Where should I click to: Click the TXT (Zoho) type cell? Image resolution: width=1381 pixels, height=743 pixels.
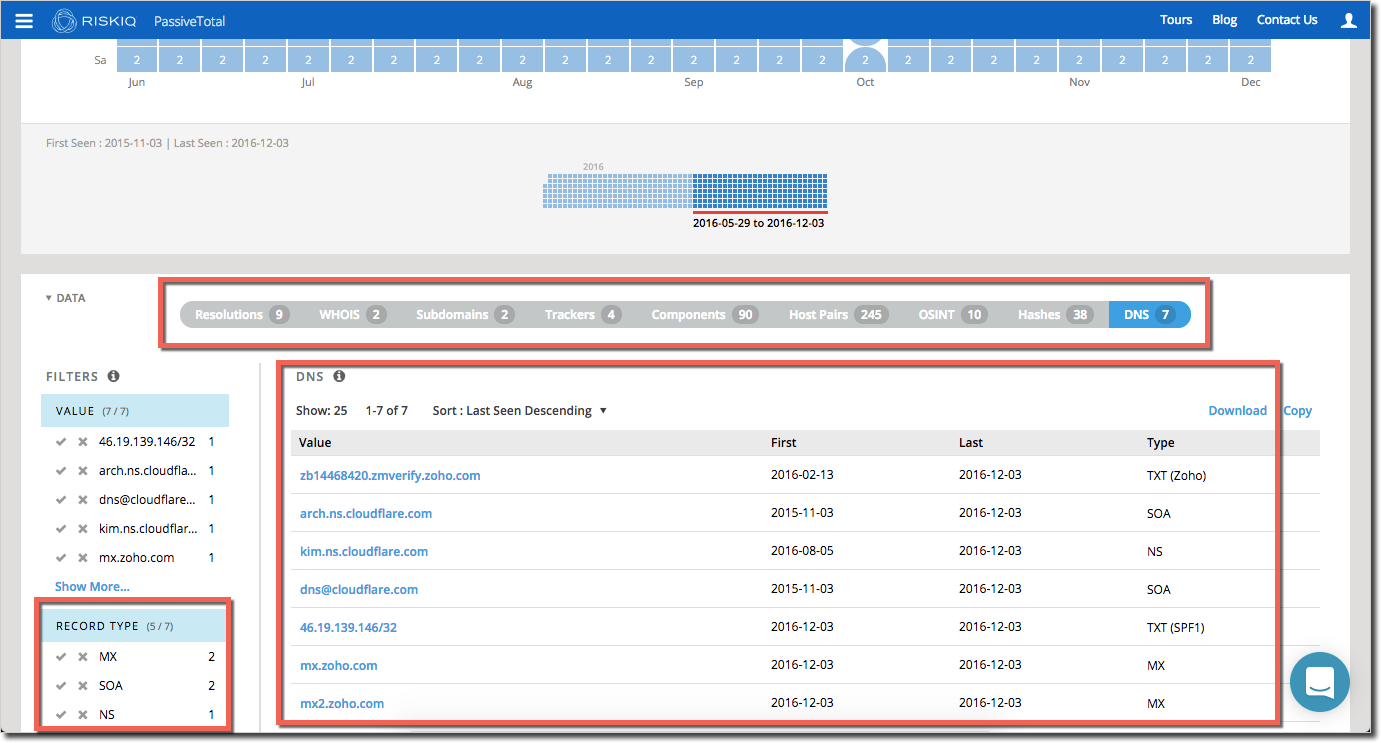tap(1176, 476)
